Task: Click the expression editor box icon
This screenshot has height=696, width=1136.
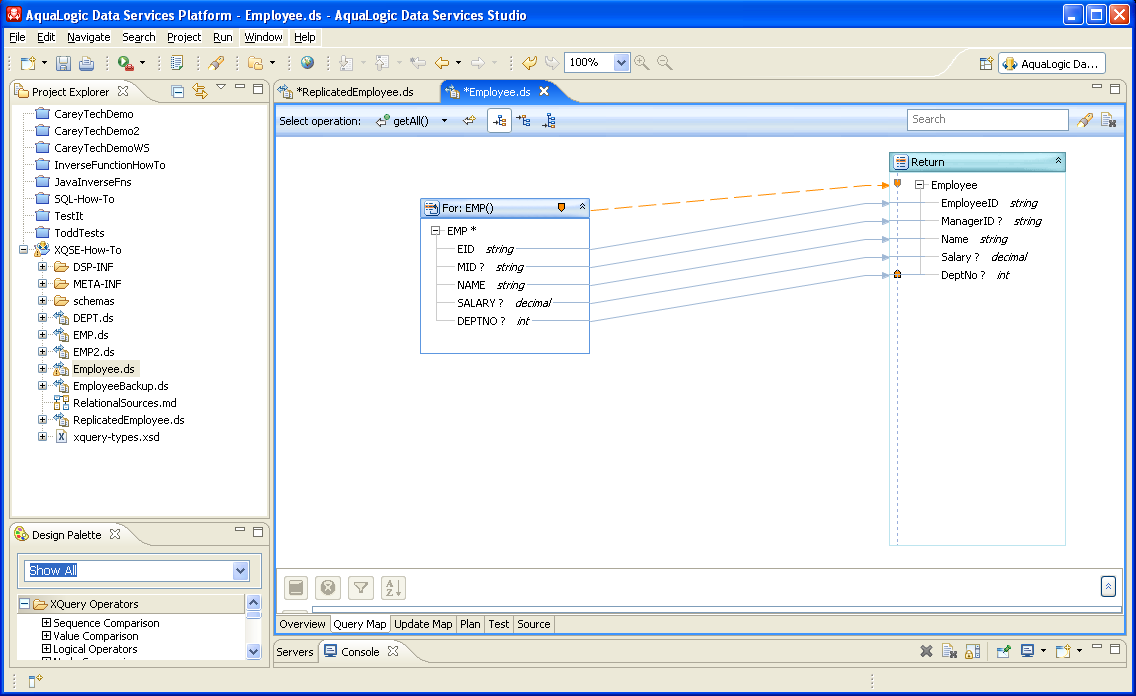Action: pos(296,588)
